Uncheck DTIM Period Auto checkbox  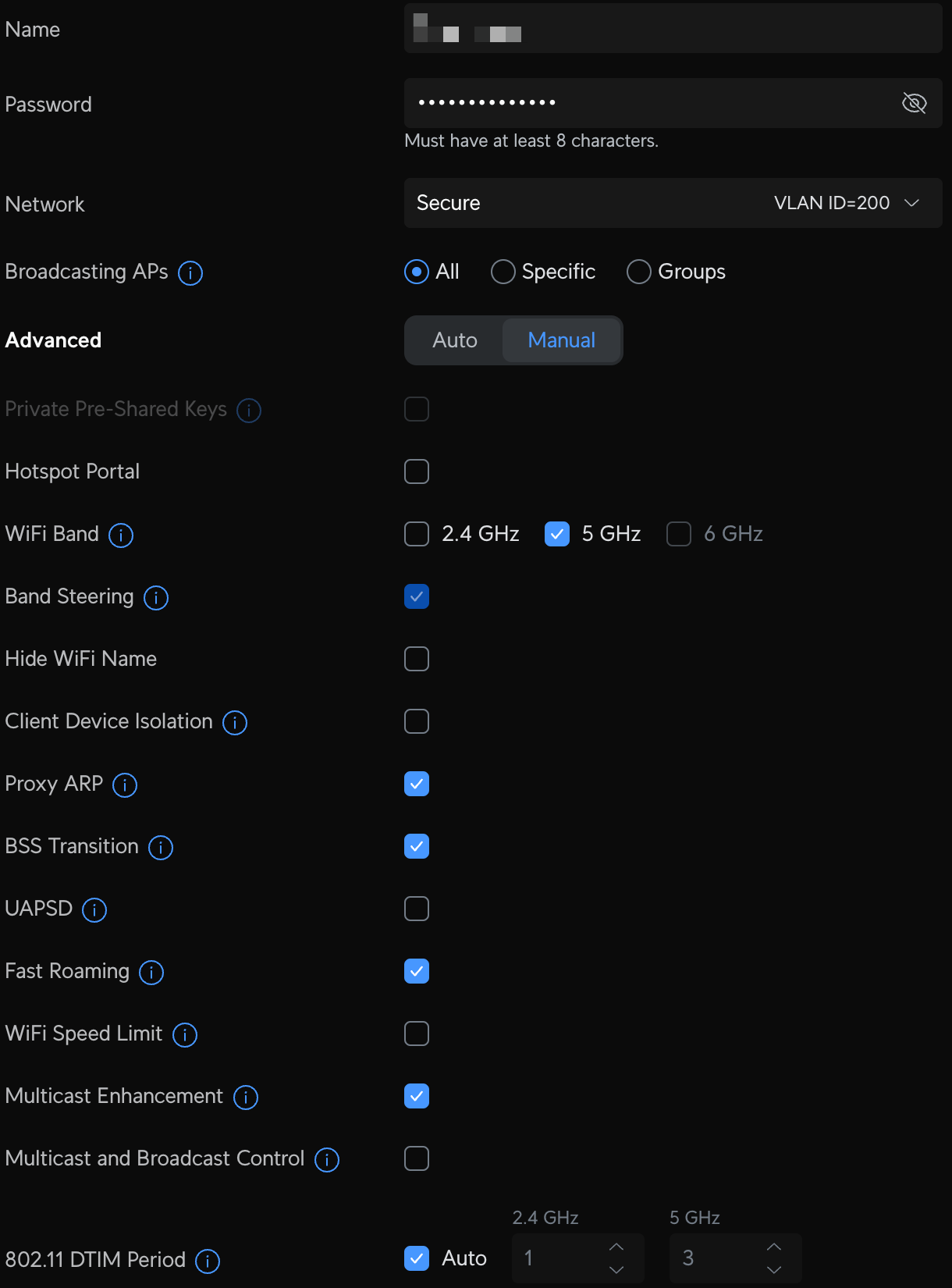pyautogui.click(x=417, y=1258)
